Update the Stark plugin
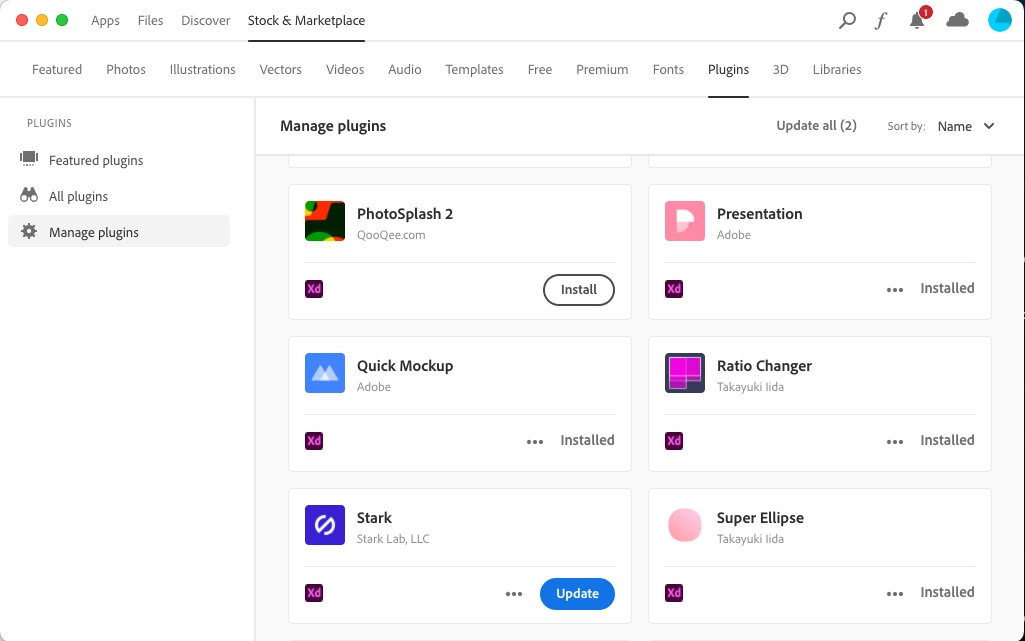 (x=577, y=593)
